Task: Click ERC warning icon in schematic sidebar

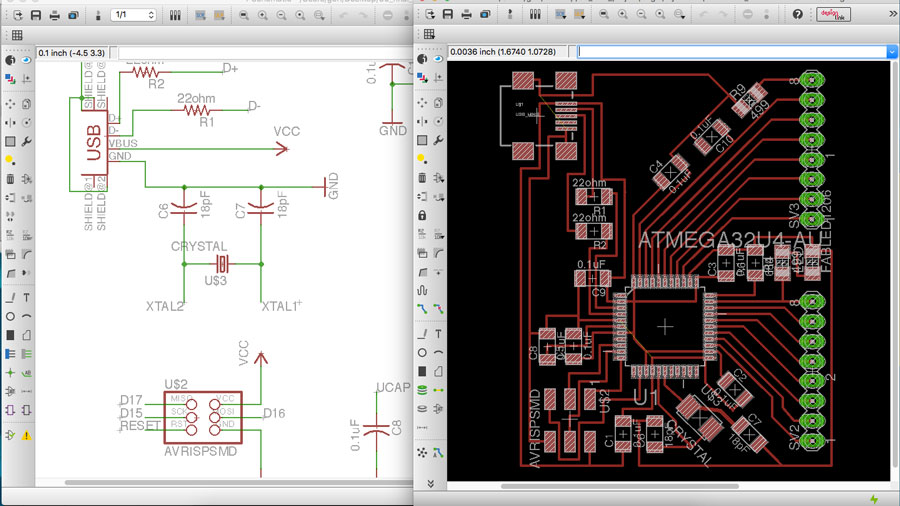Action: point(27,436)
